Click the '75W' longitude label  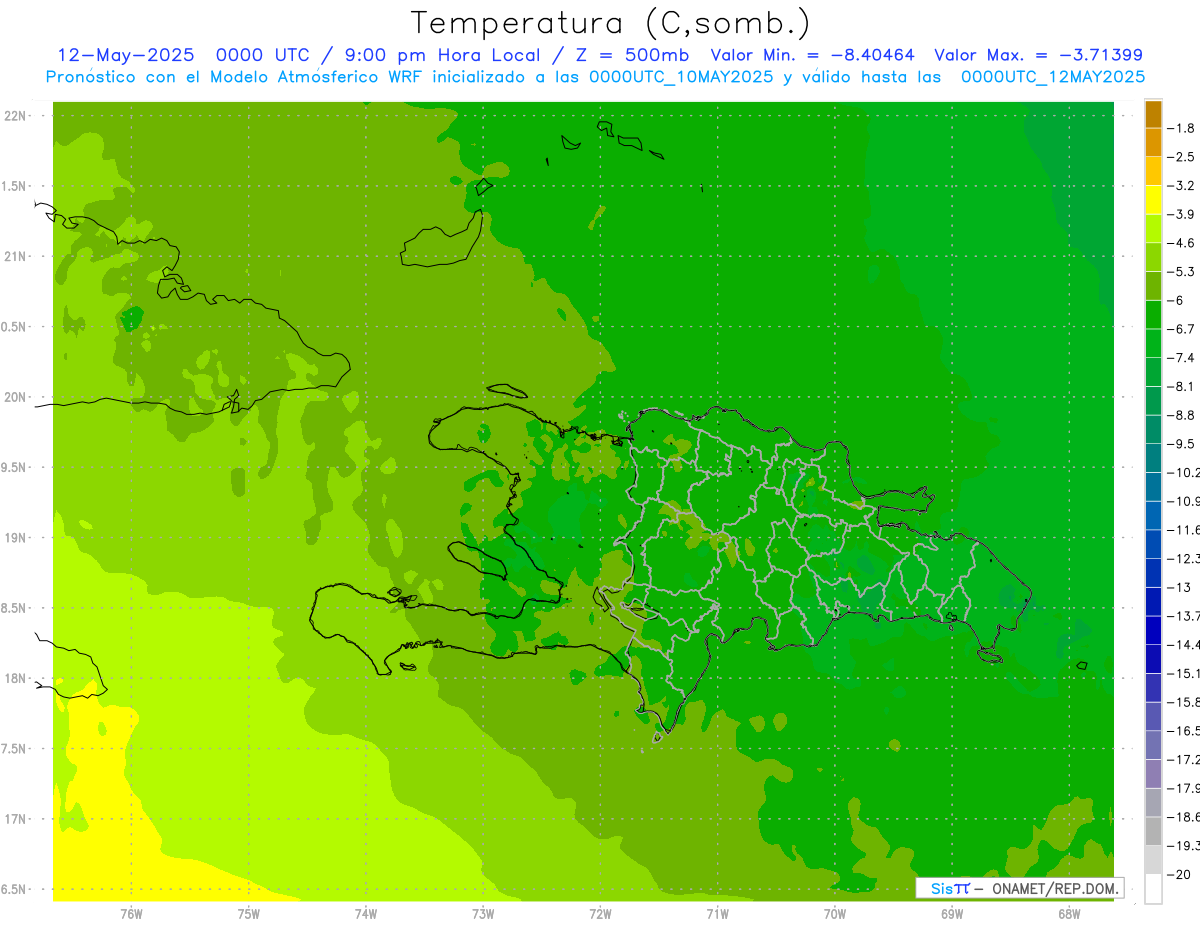249,913
